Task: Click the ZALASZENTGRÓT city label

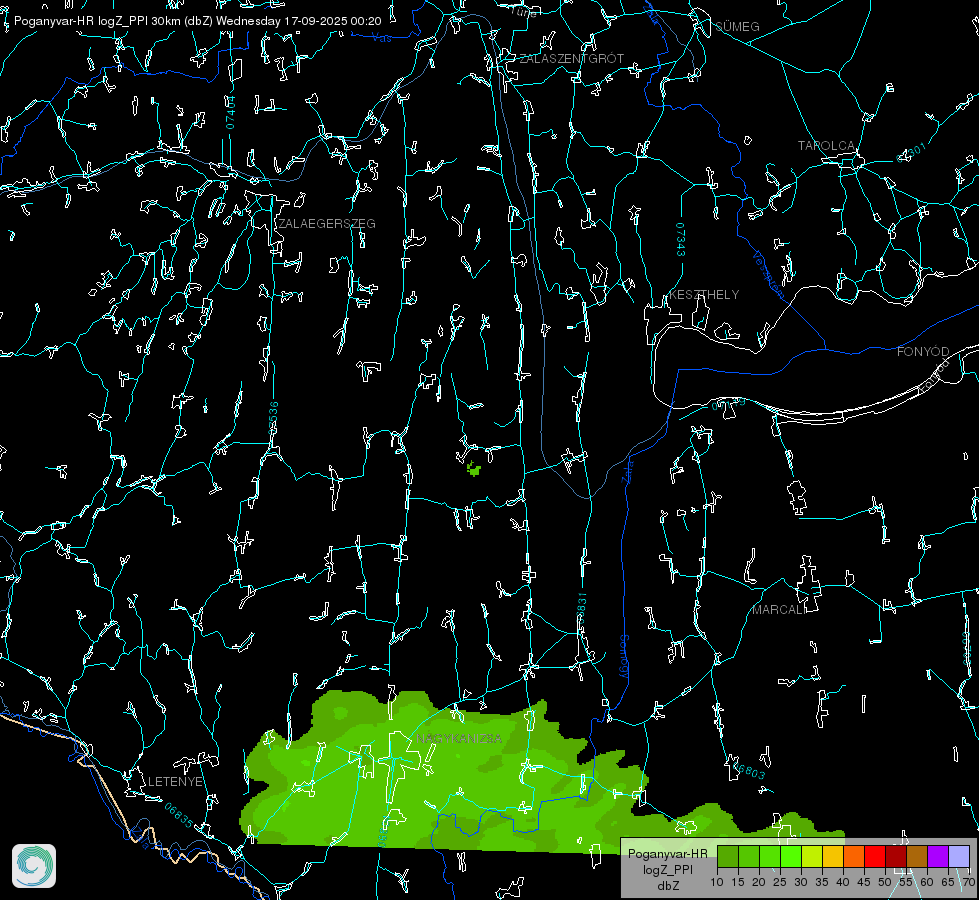Action: 571,59
